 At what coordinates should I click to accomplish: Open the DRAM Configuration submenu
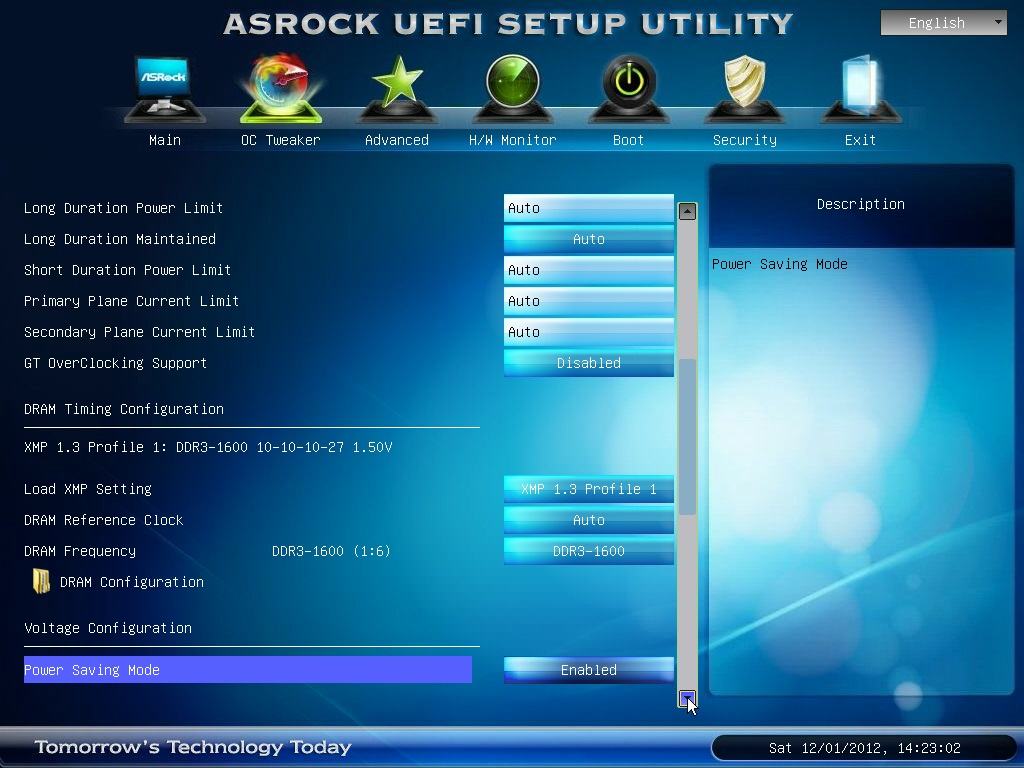[x=132, y=582]
